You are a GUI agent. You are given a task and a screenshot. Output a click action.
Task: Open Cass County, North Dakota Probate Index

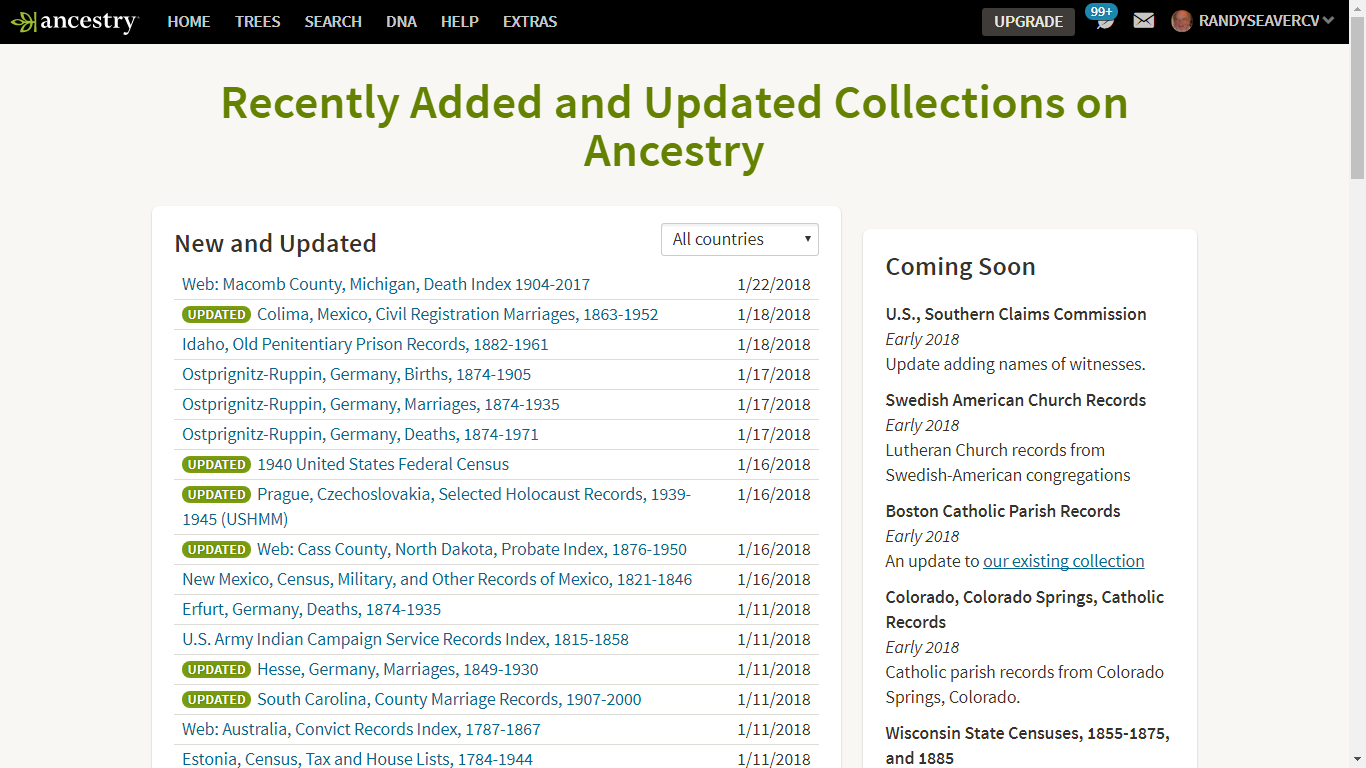(472, 549)
